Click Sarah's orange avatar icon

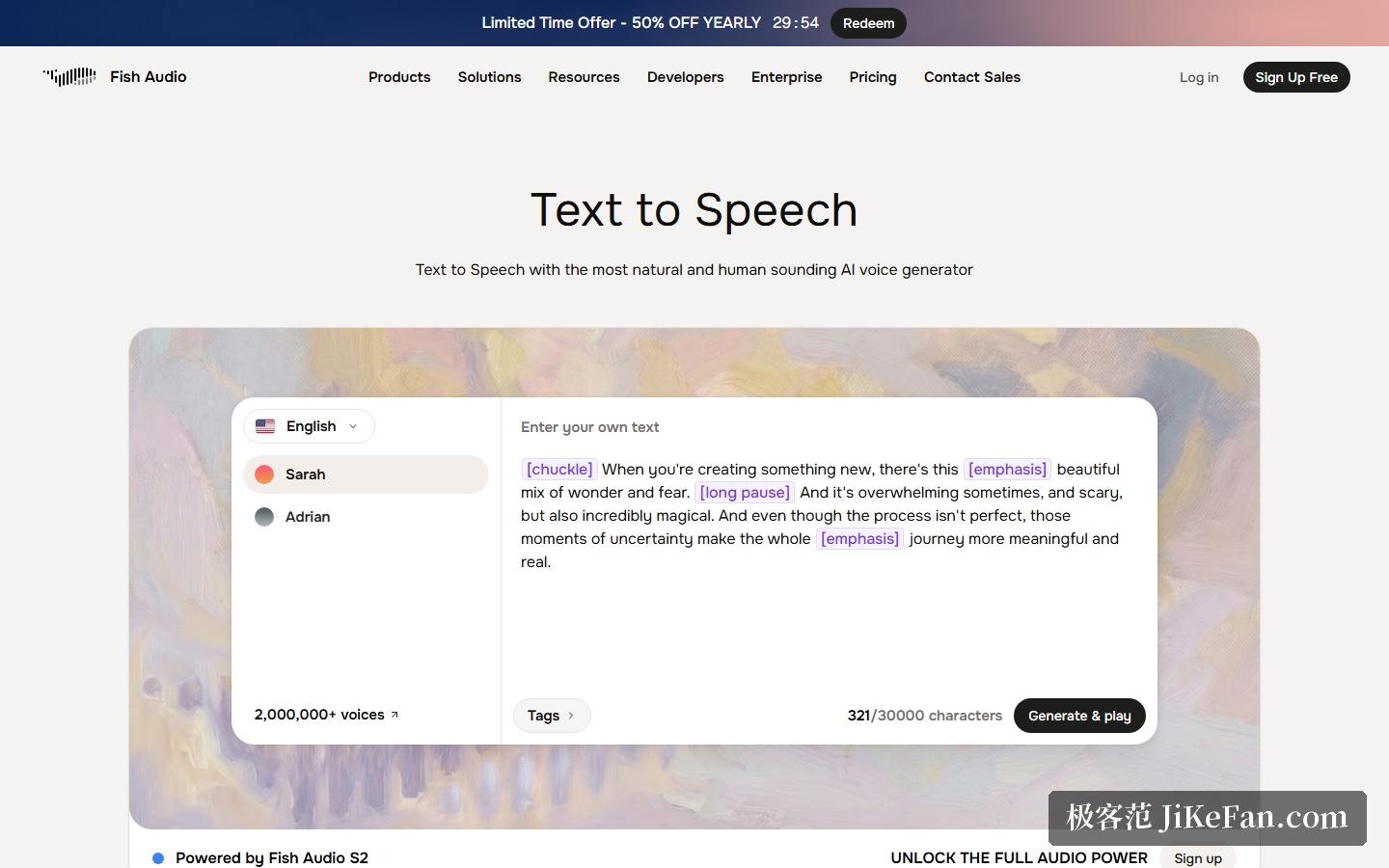click(x=264, y=475)
